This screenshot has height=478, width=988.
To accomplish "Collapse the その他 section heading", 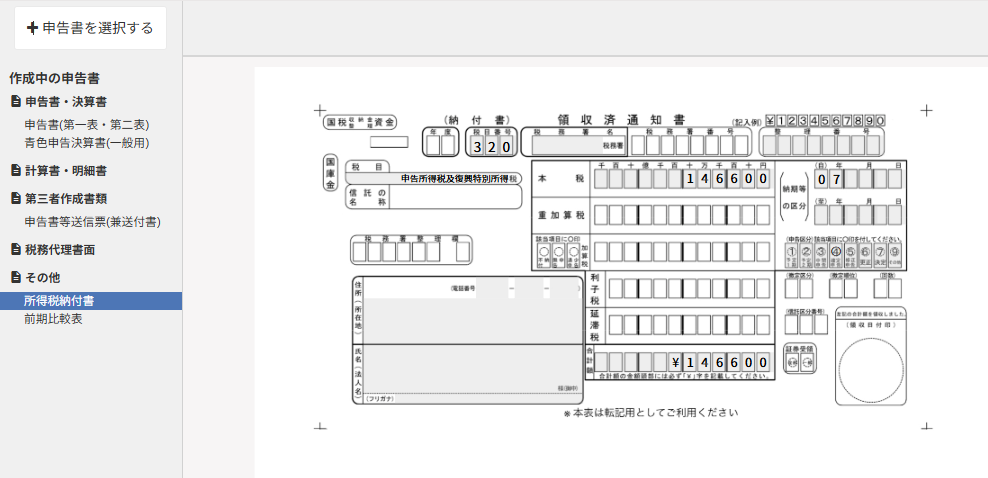I will coord(36,277).
